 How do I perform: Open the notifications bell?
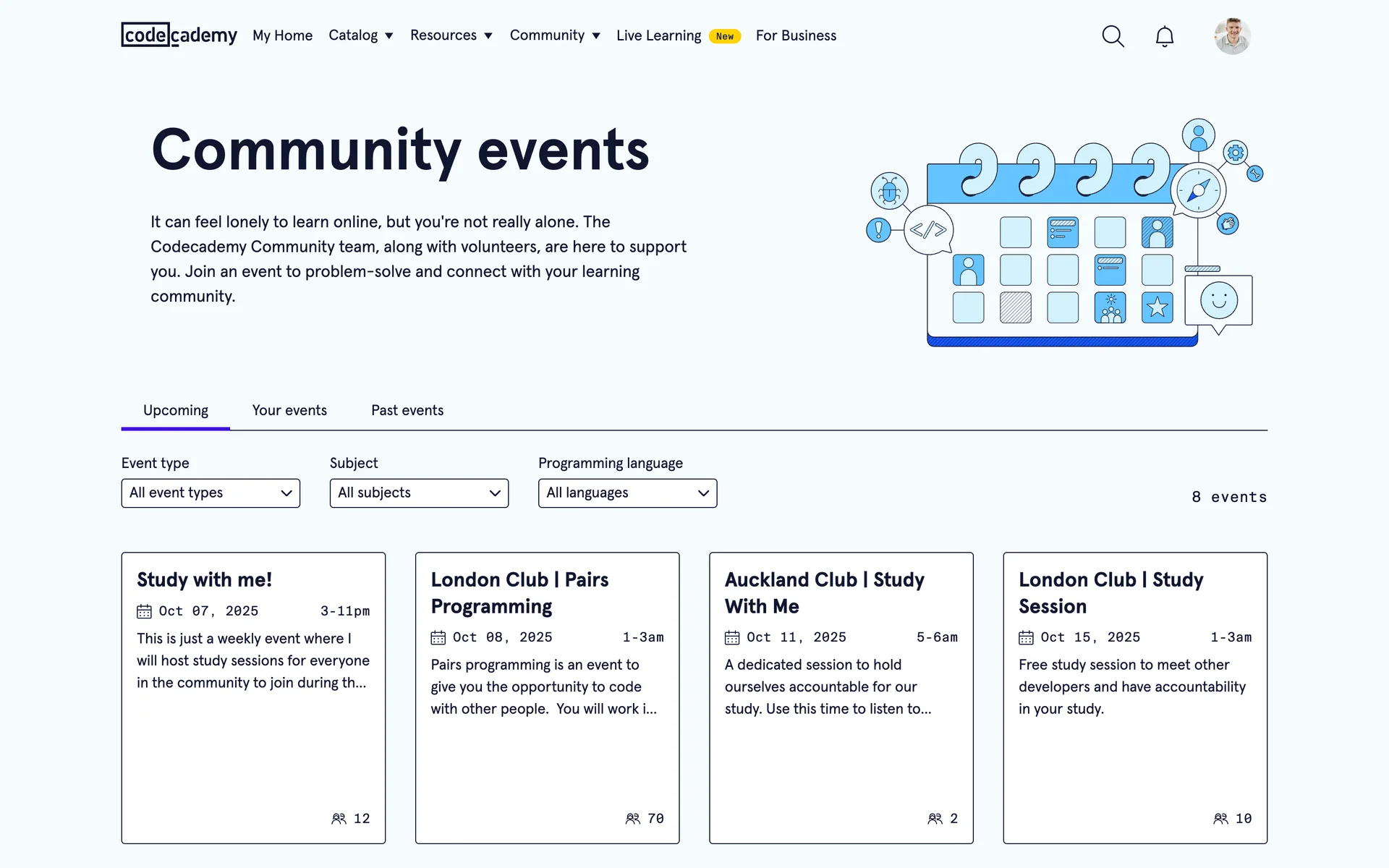tap(1164, 36)
